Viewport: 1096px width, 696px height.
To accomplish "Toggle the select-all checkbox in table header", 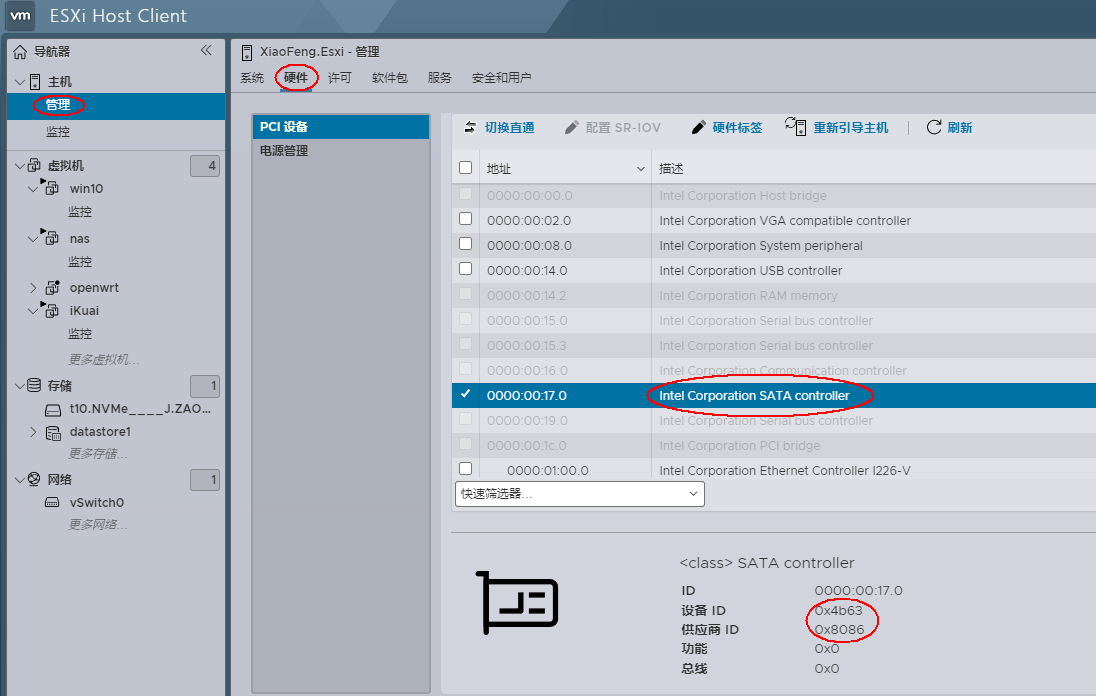I will [x=465, y=168].
